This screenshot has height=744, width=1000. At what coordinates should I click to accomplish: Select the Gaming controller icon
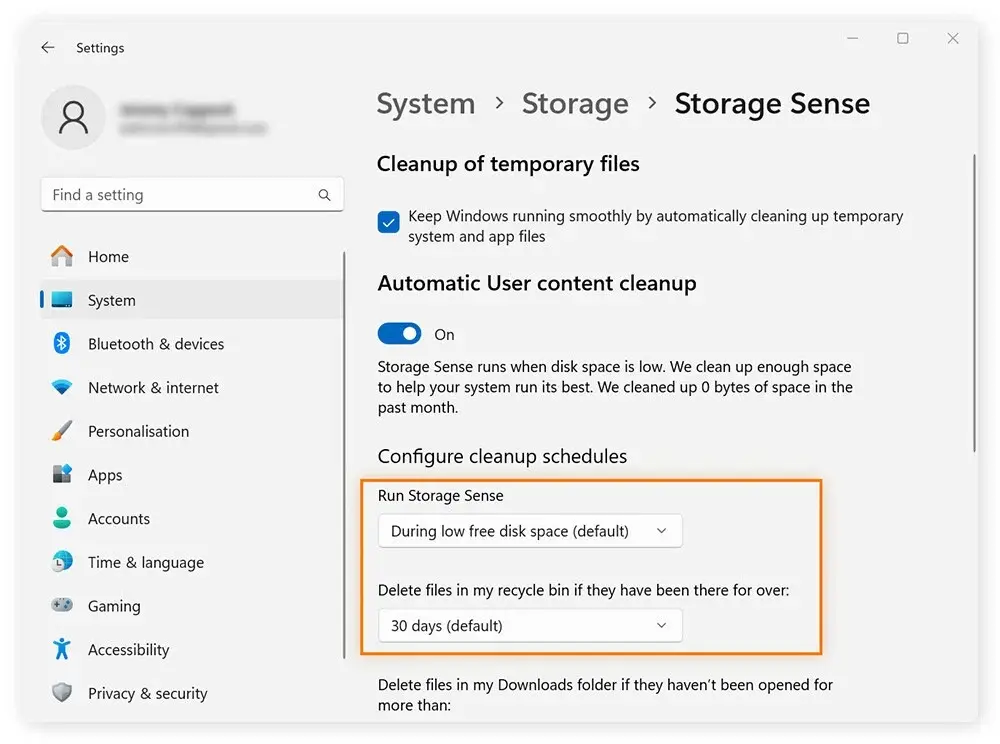(62, 606)
